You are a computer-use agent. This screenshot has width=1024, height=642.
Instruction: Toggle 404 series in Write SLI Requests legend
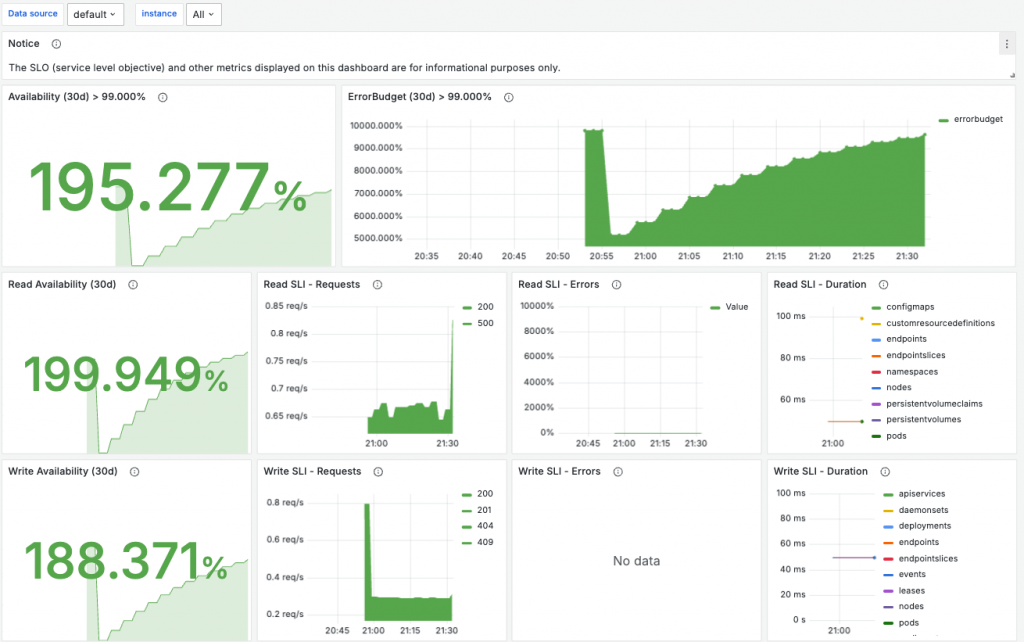coord(485,526)
